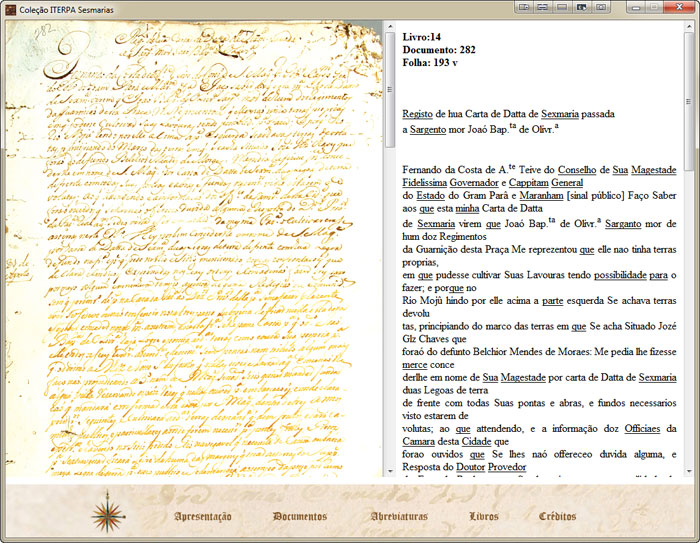The image size is (700, 543).
Task: Open the Abreviaturas page
Action: 398,517
